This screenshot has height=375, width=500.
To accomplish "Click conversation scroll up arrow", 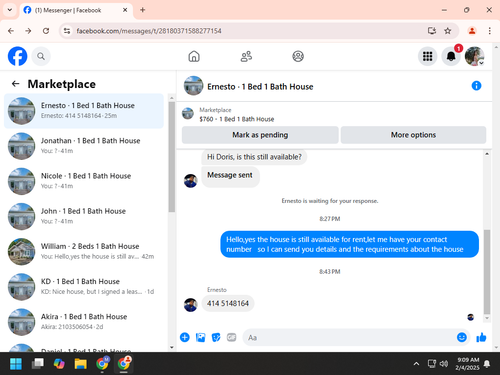I will pos(487,154).
